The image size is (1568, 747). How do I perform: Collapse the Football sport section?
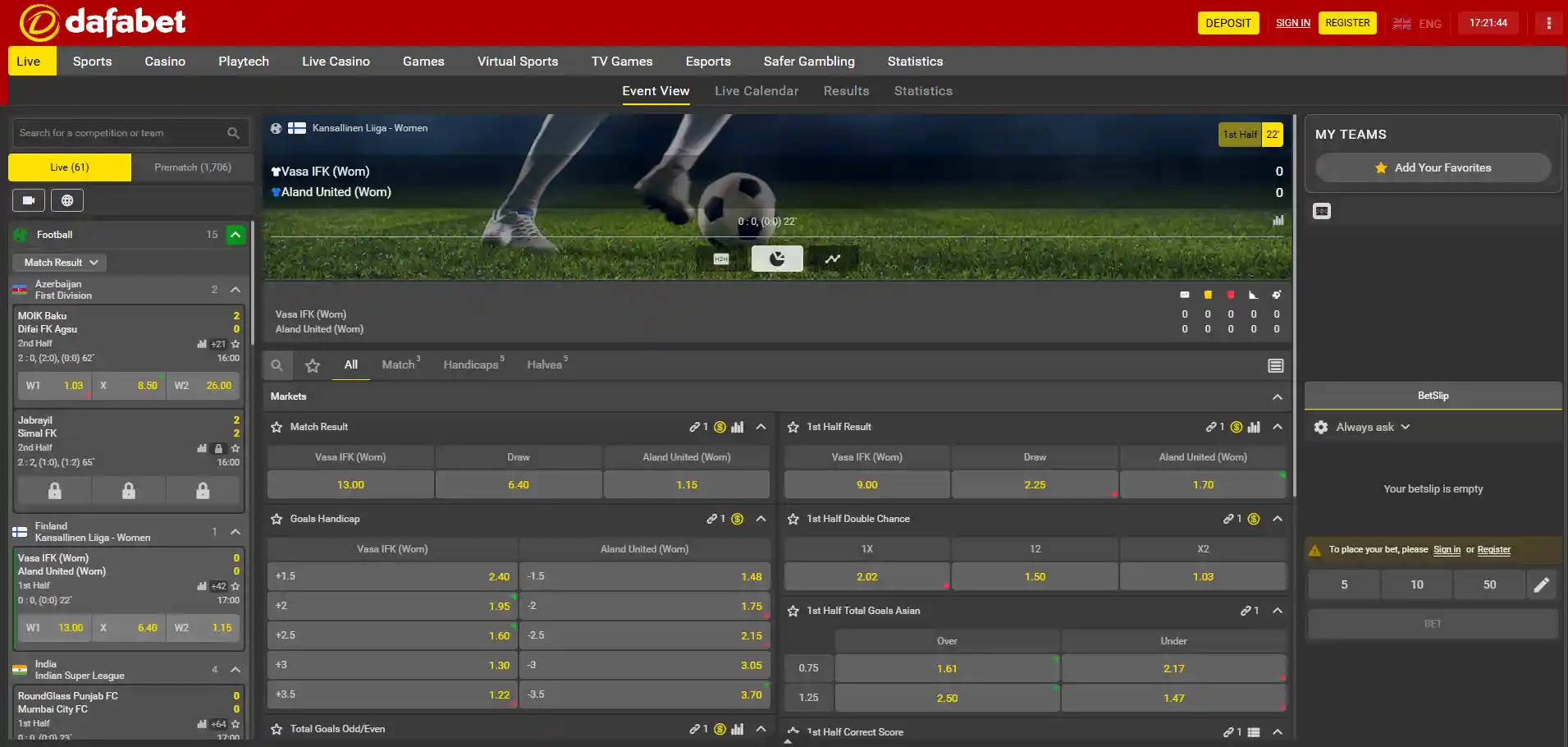click(x=235, y=235)
